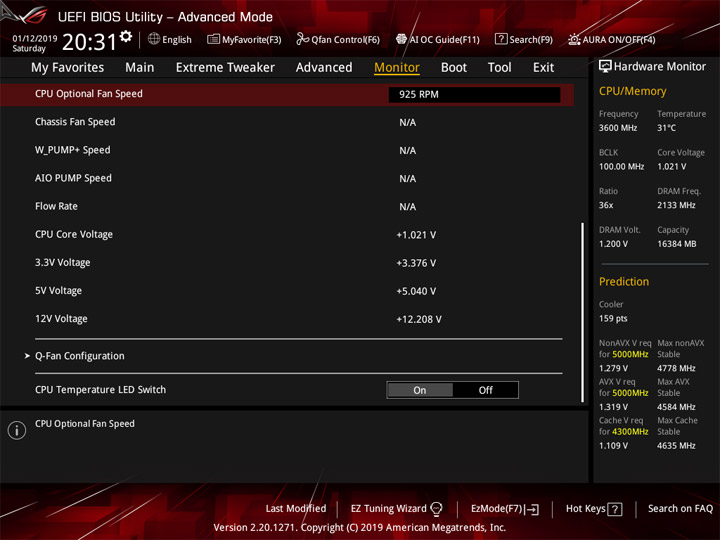Image resolution: width=720 pixels, height=540 pixels.
Task: Click the EZ Tuning Wizard bulb icon
Action: pyautogui.click(x=436, y=508)
